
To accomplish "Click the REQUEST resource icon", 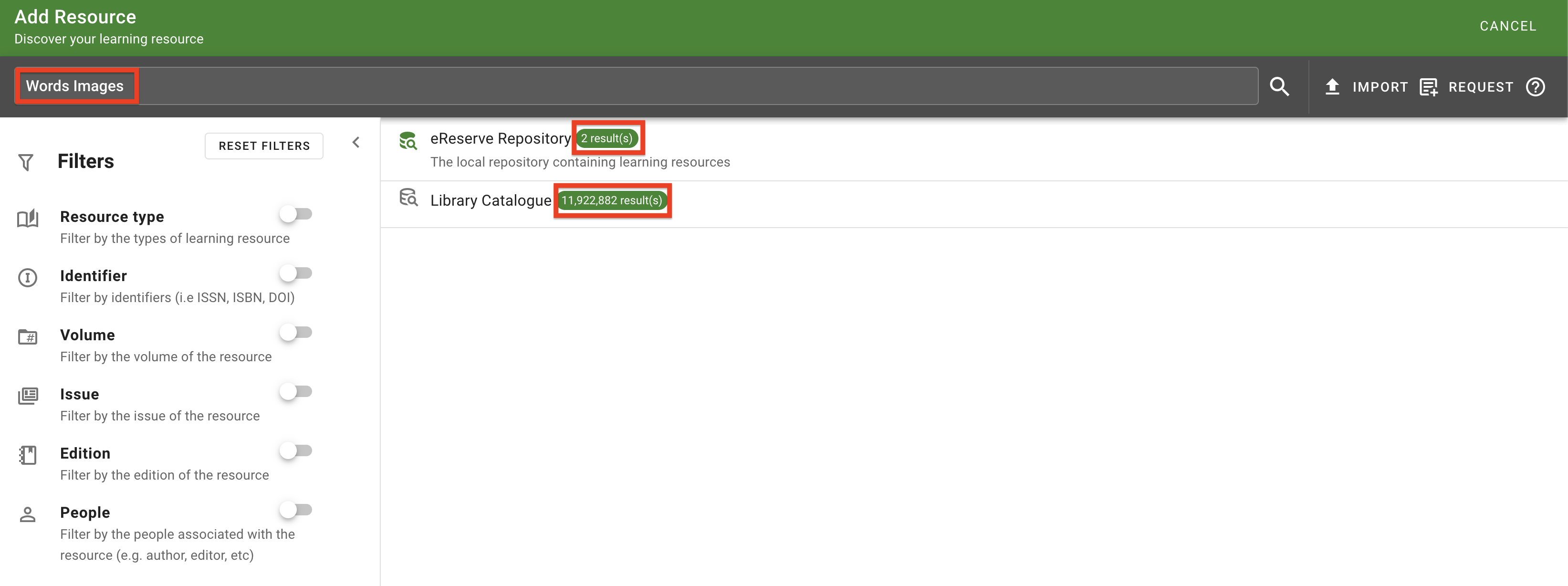I will point(1429,86).
